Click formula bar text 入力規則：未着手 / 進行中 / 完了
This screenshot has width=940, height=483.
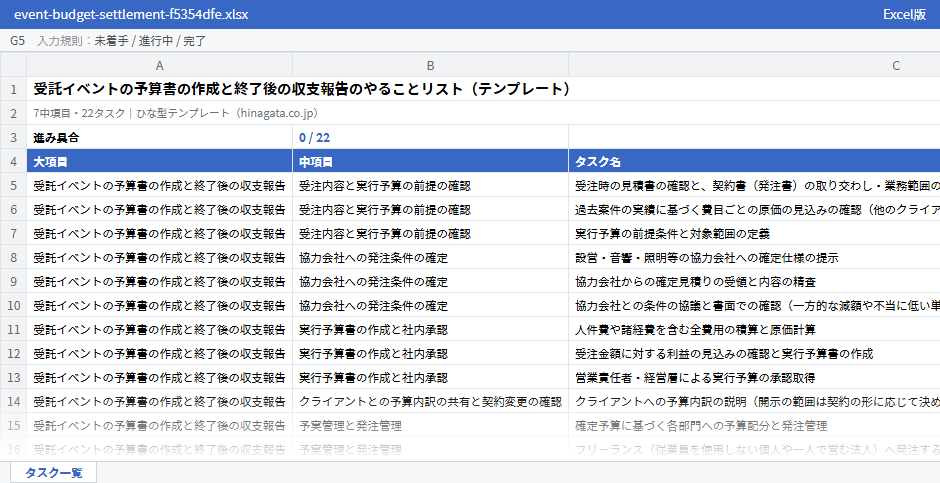point(122,41)
